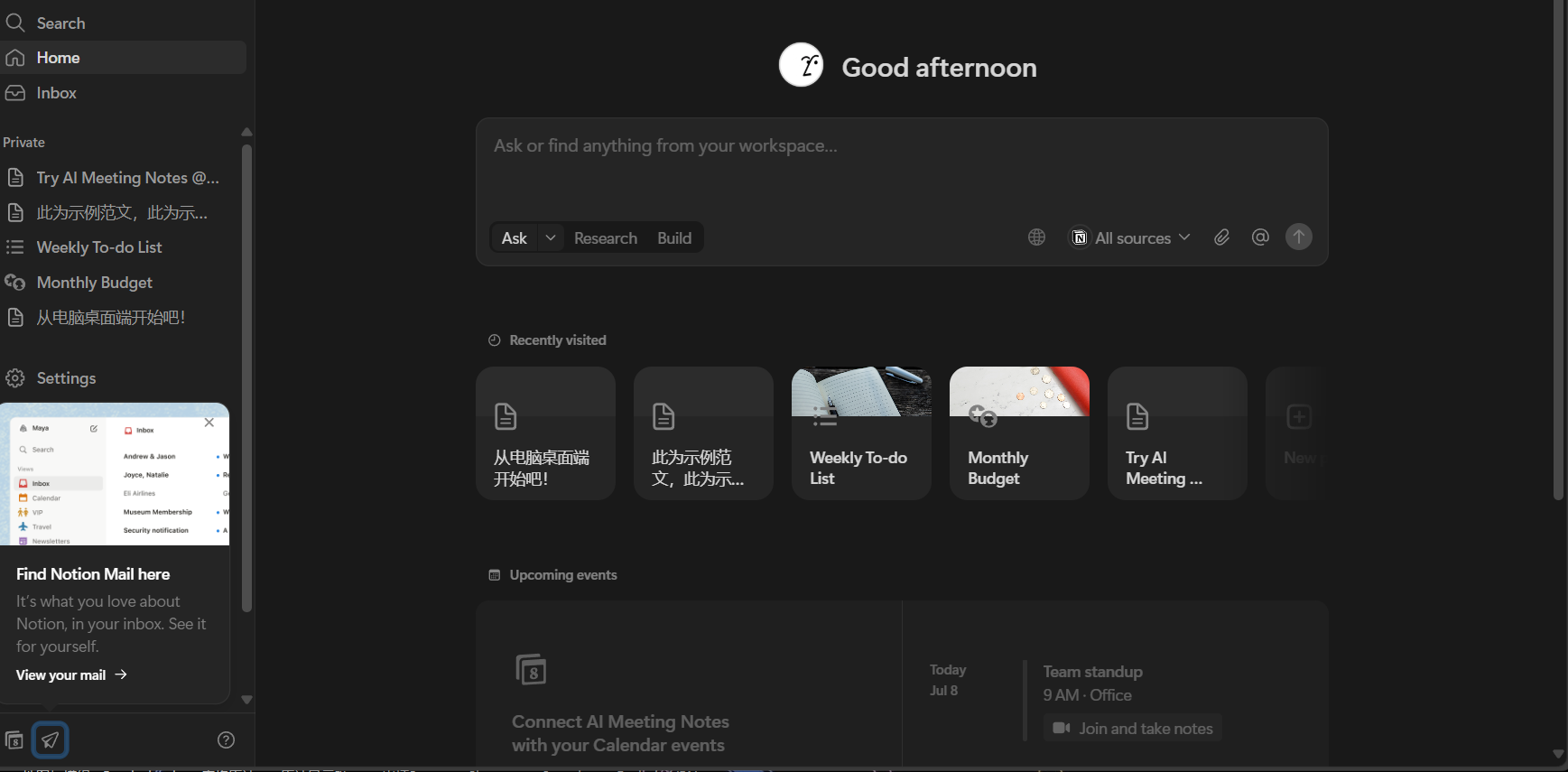Click the Settings gear icon
Viewport: 1568px width, 772px height.
click(14, 378)
